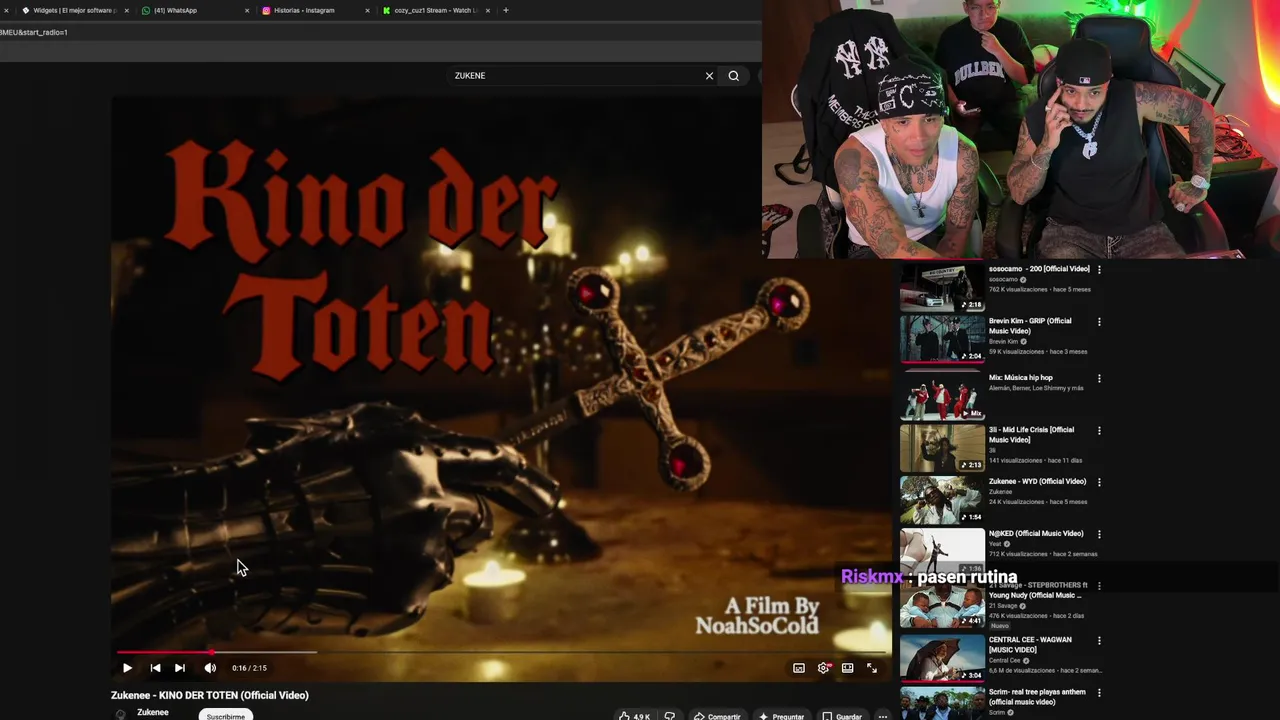Screen dimensions: 1280x720
Task: Click the search magnifier button
Action: pyautogui.click(x=734, y=76)
